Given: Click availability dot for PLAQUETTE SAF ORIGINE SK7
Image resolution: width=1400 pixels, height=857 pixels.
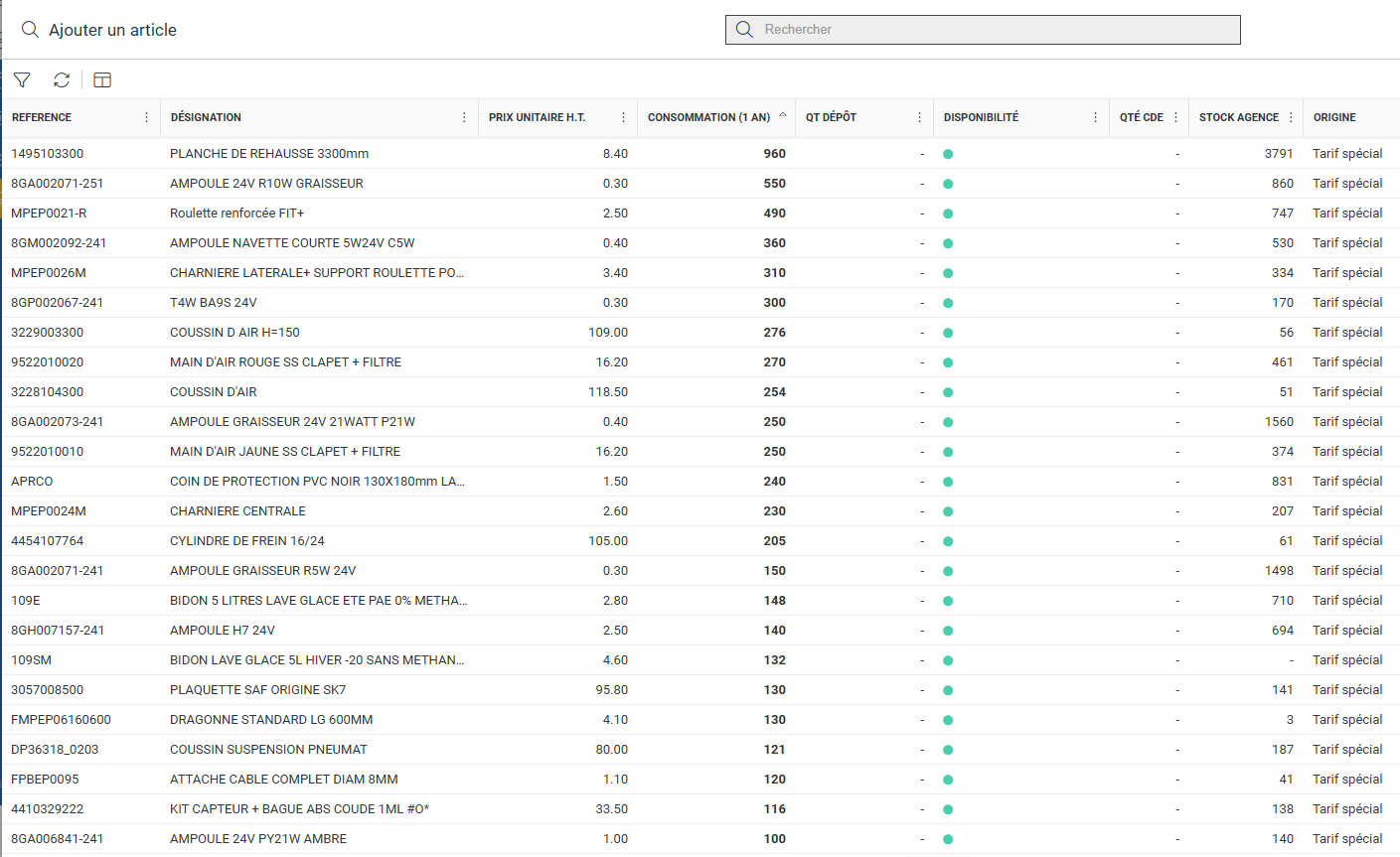Looking at the screenshot, I should click(948, 690).
